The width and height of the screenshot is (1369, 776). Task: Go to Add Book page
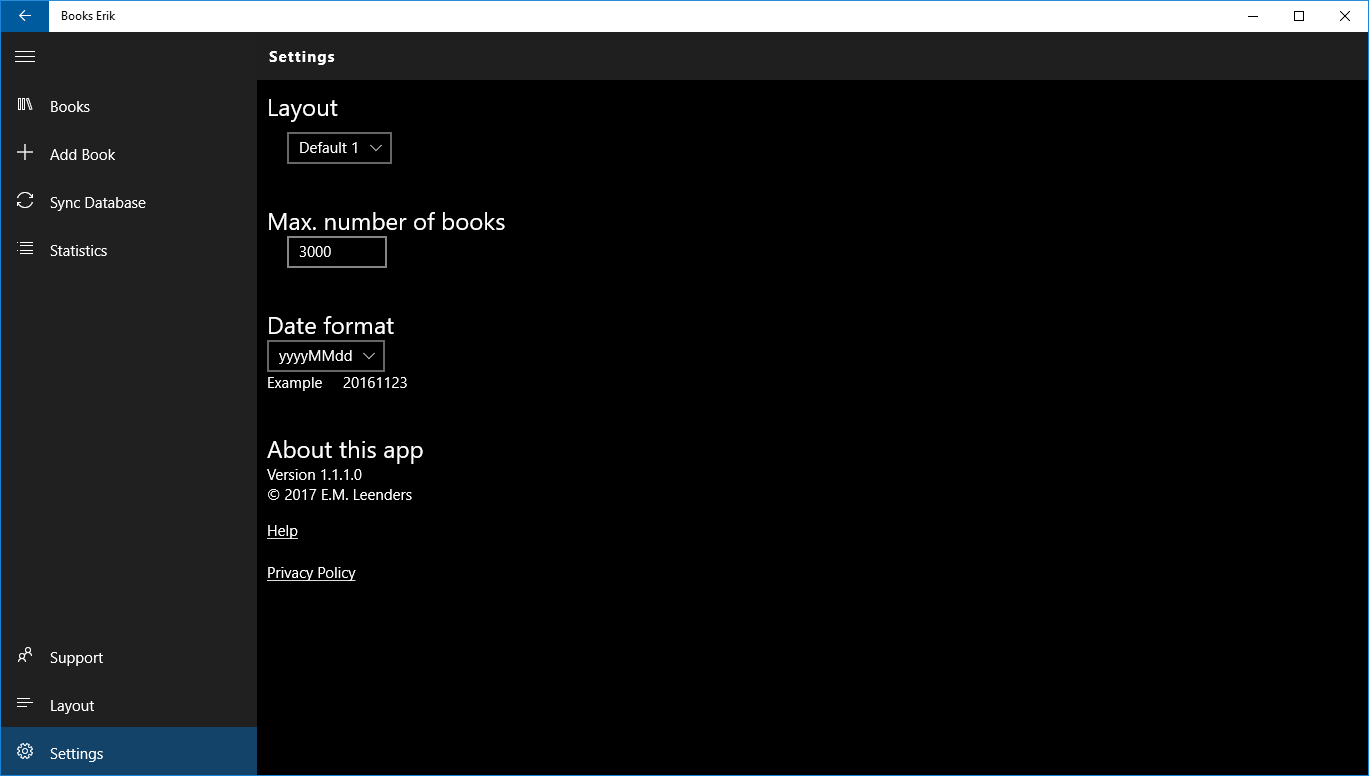(129, 154)
